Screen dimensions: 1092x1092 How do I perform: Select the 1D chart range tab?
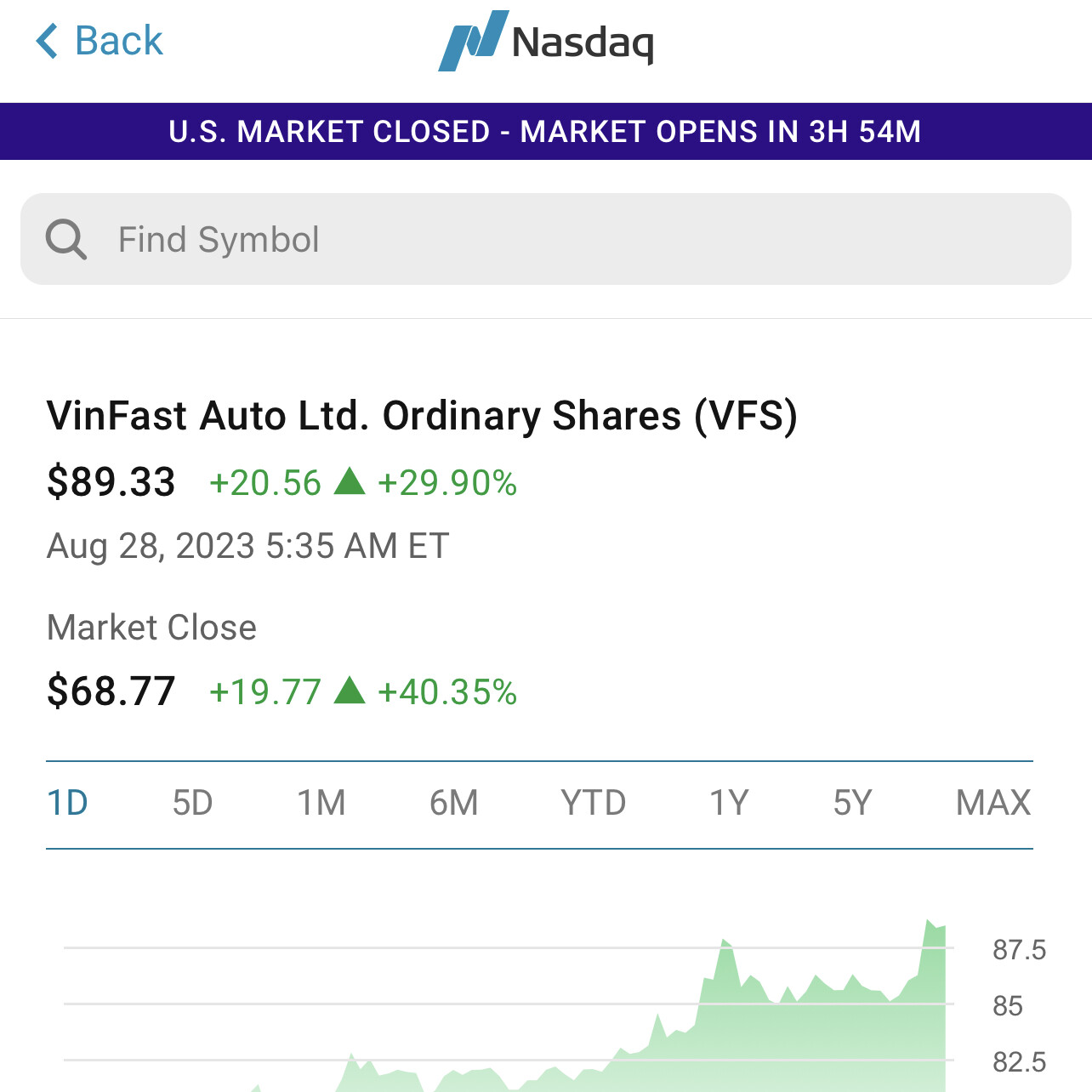pyautogui.click(x=67, y=803)
